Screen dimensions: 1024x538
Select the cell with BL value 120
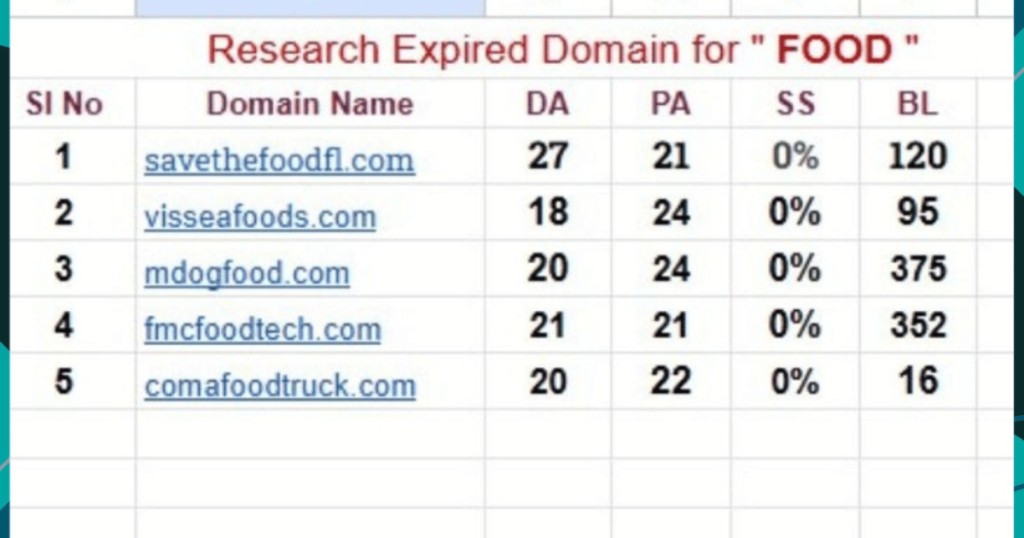point(917,157)
